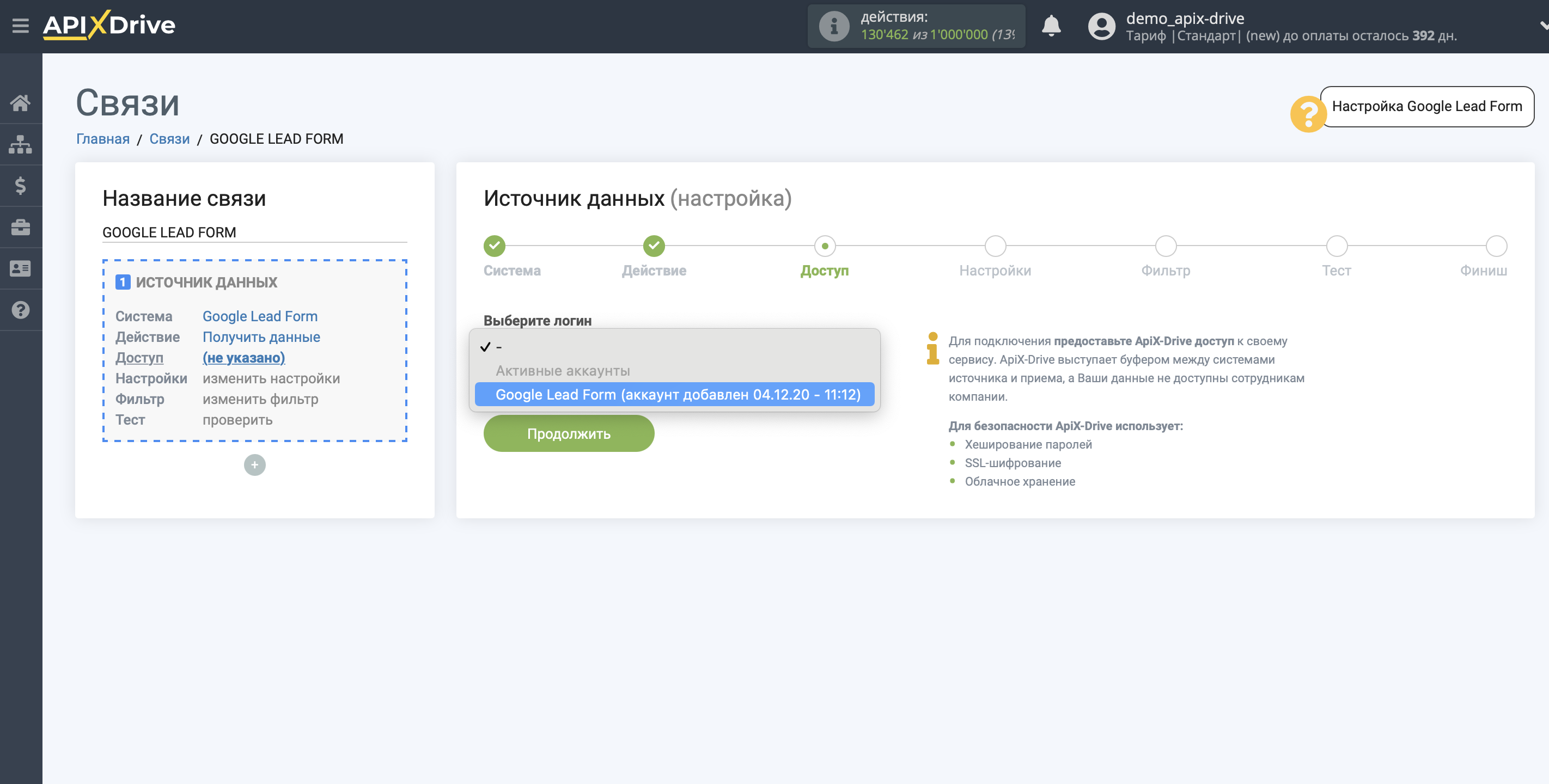1549x784 pixels.
Task: Click изменить настройки text
Action: (271, 378)
